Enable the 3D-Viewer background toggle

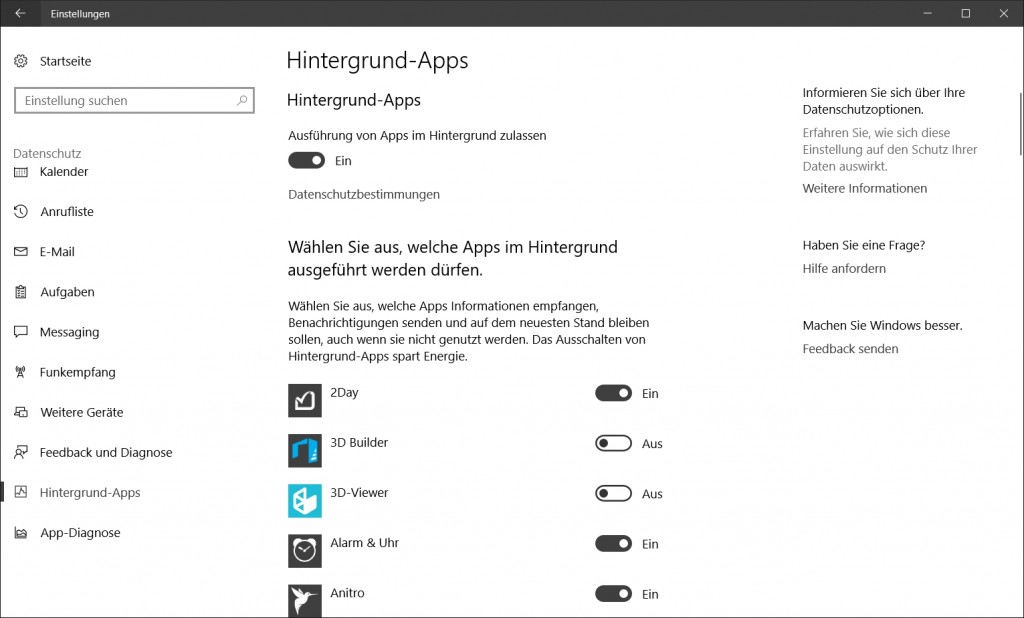tap(613, 494)
